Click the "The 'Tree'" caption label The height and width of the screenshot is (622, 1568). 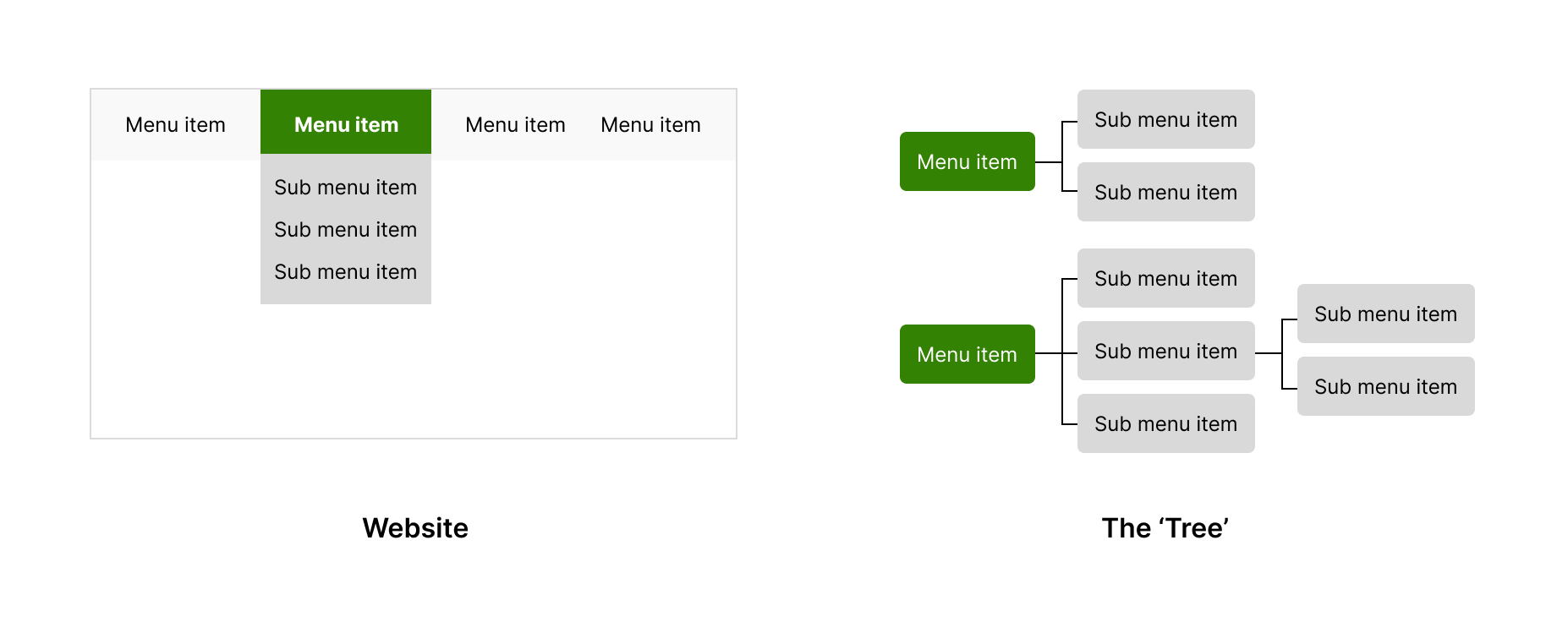[x=1165, y=528]
